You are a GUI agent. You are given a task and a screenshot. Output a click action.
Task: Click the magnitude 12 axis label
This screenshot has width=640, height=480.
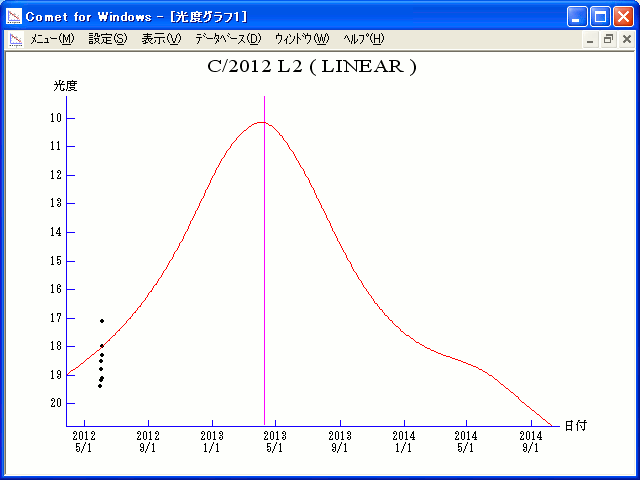coord(56,175)
